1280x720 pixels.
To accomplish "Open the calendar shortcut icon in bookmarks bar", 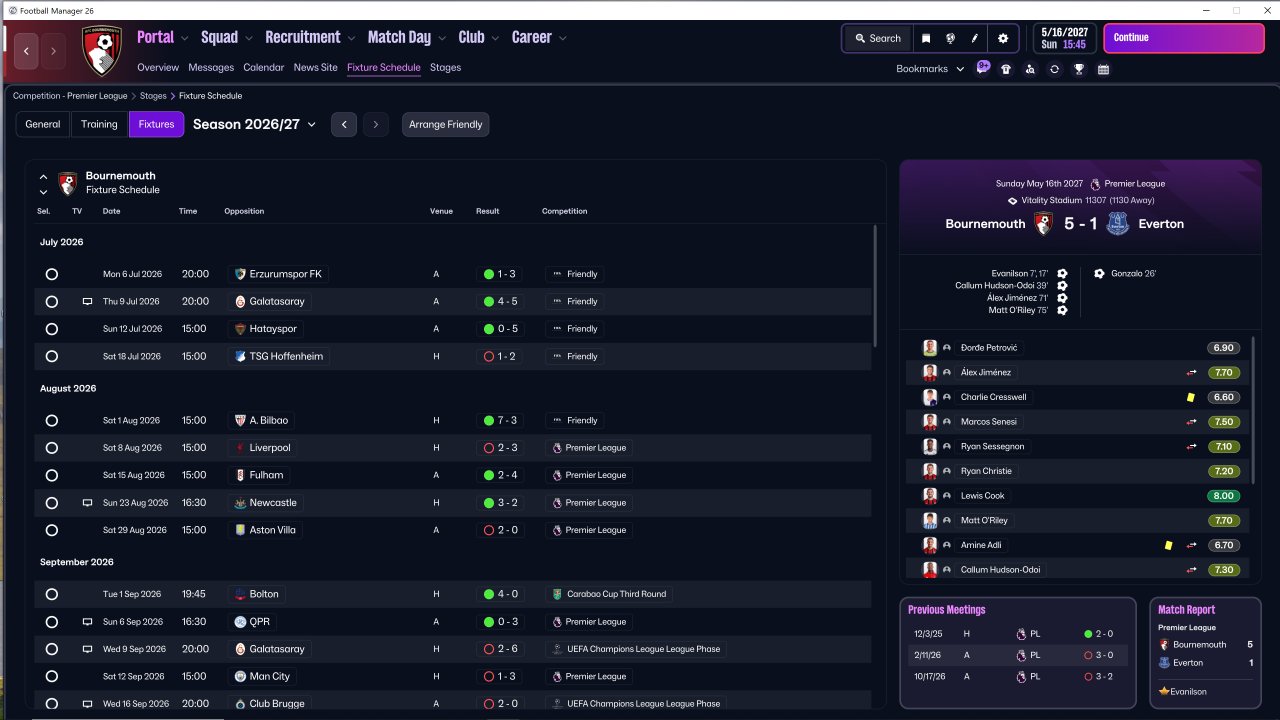I will point(1103,69).
